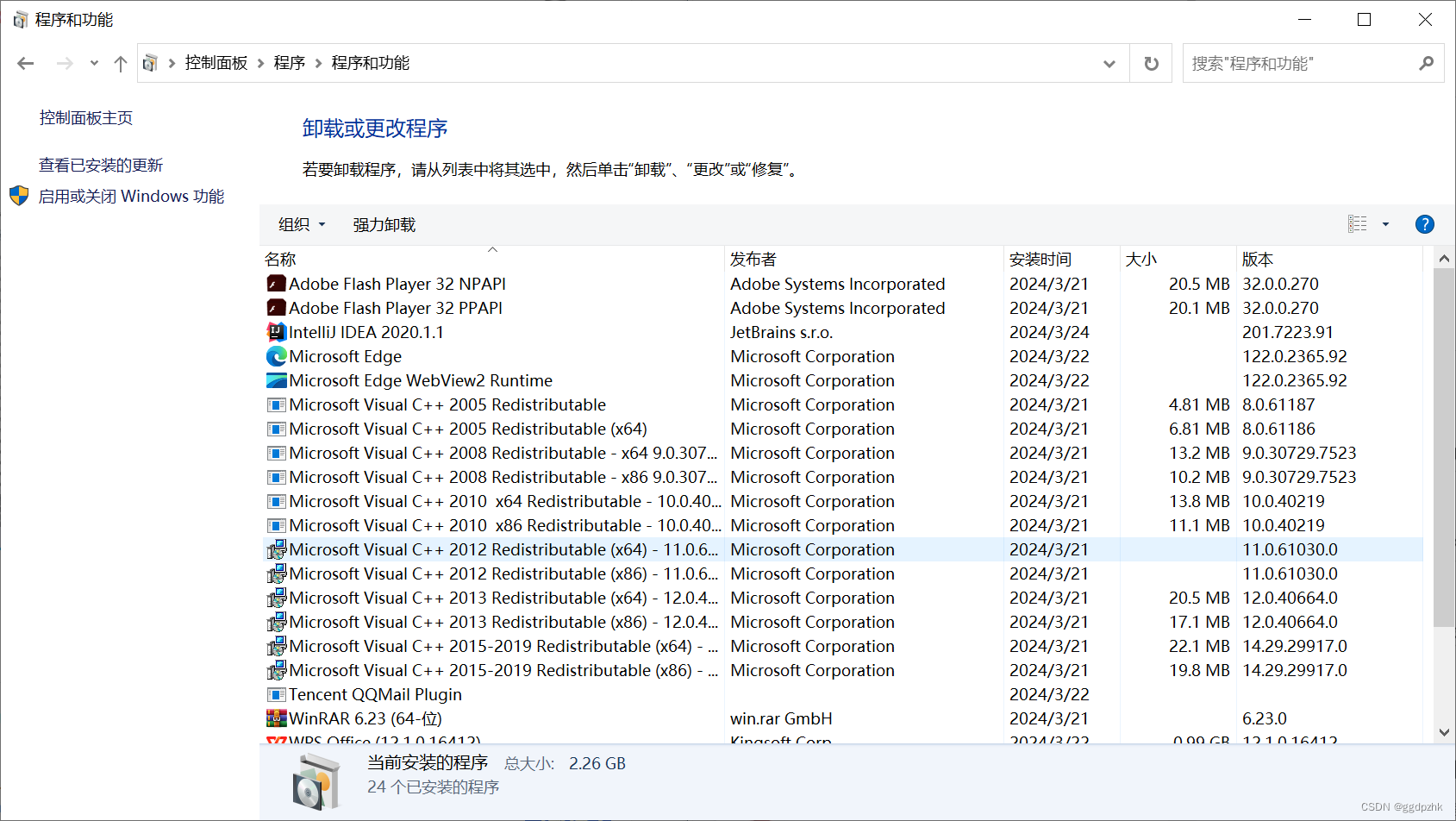This screenshot has width=1456, height=821.
Task: Expand the chevron after 控制面板 in breadcrumb
Action: click(260, 63)
